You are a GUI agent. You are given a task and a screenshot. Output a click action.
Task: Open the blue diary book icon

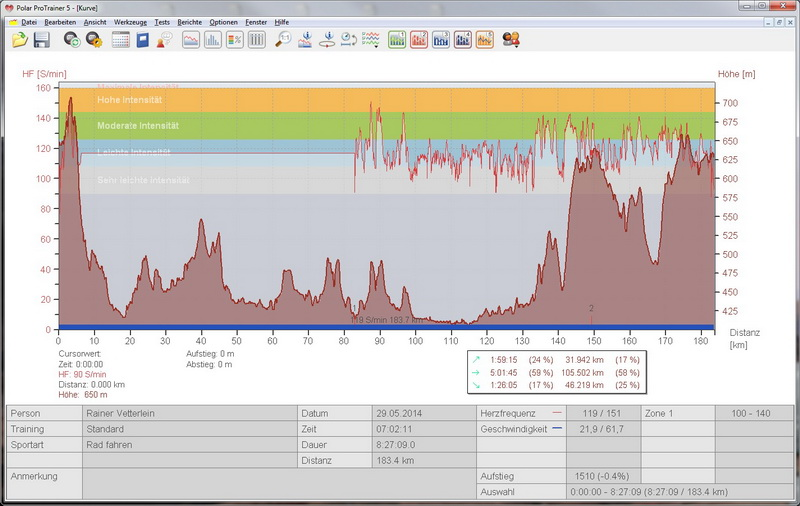coord(143,40)
